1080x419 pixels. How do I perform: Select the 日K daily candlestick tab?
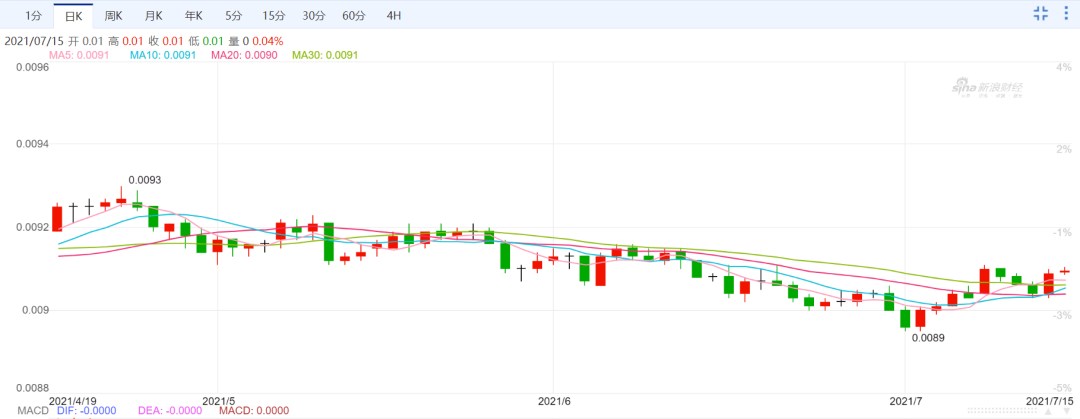tap(73, 14)
